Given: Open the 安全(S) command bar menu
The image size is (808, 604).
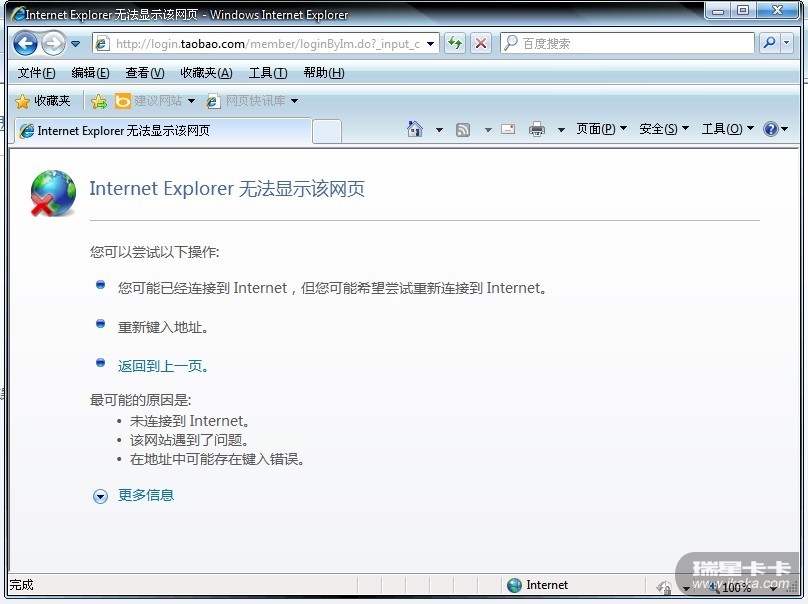Looking at the screenshot, I should [664, 129].
